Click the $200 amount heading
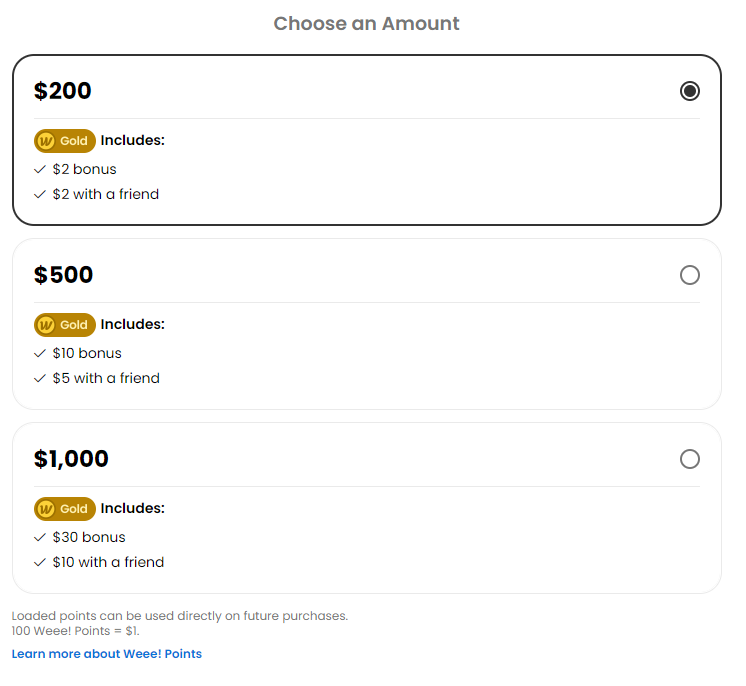Viewport: 746px width, 686px height. coord(62,90)
